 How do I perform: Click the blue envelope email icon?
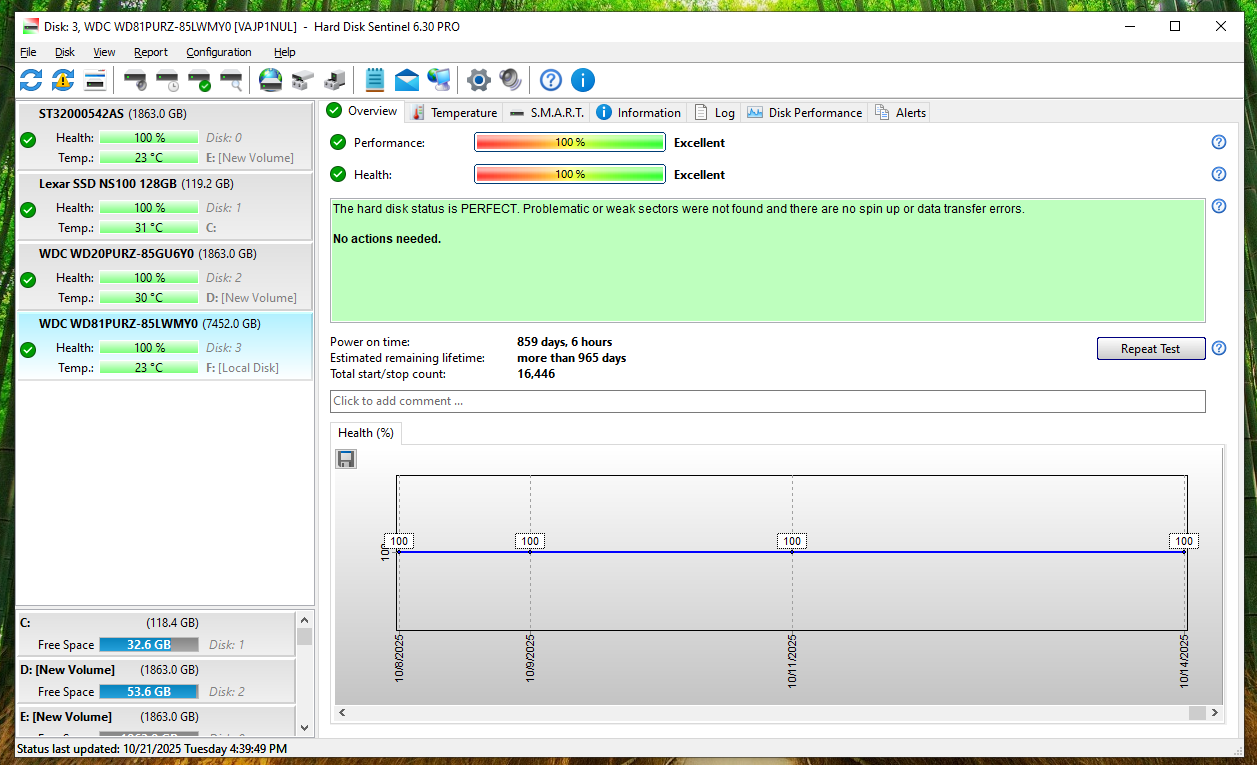(x=406, y=80)
